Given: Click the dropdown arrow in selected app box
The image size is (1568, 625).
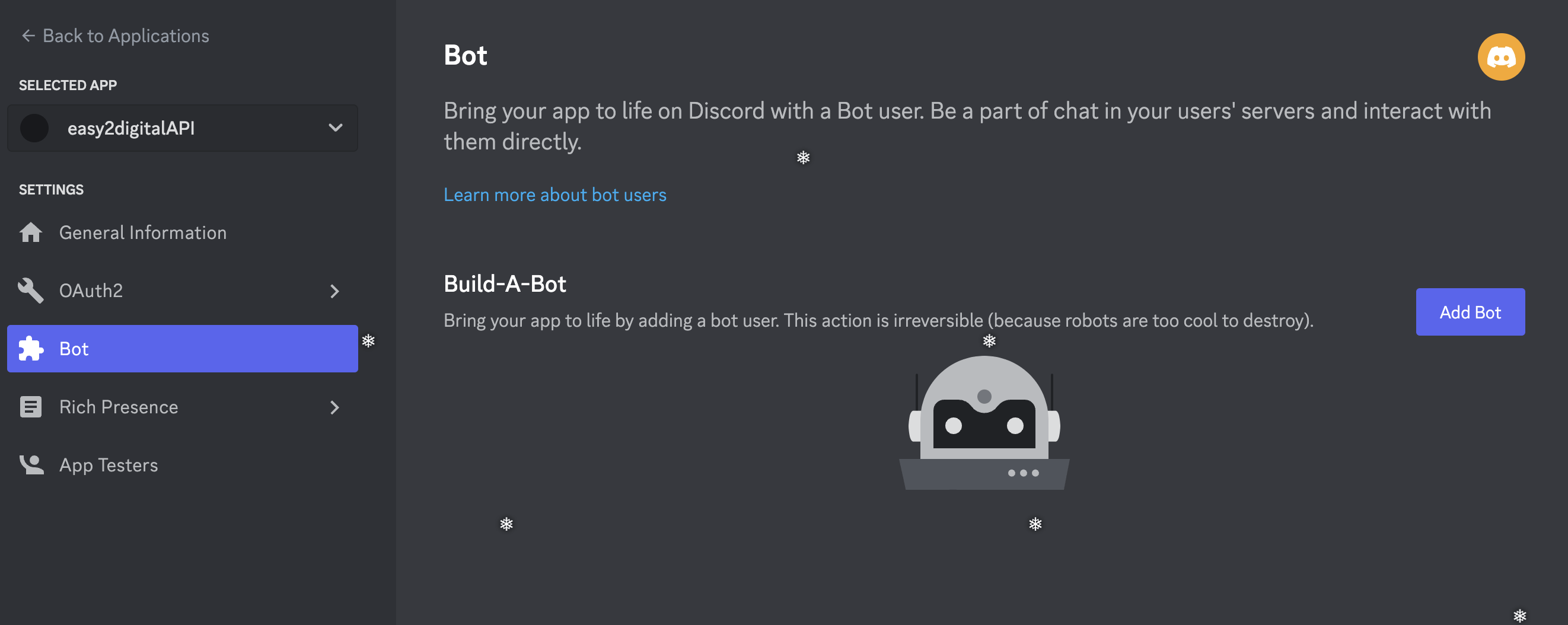Looking at the screenshot, I should (x=336, y=128).
